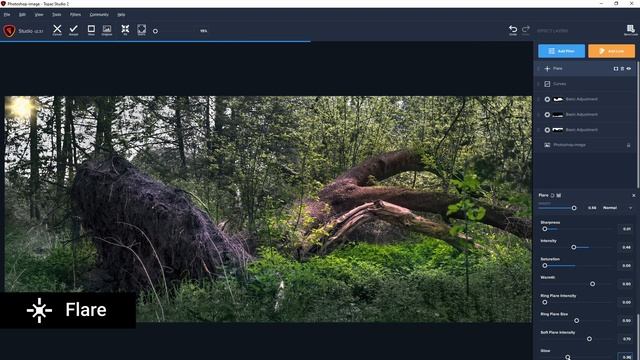Open the Community menu
The height and width of the screenshot is (360, 640).
click(99, 14)
